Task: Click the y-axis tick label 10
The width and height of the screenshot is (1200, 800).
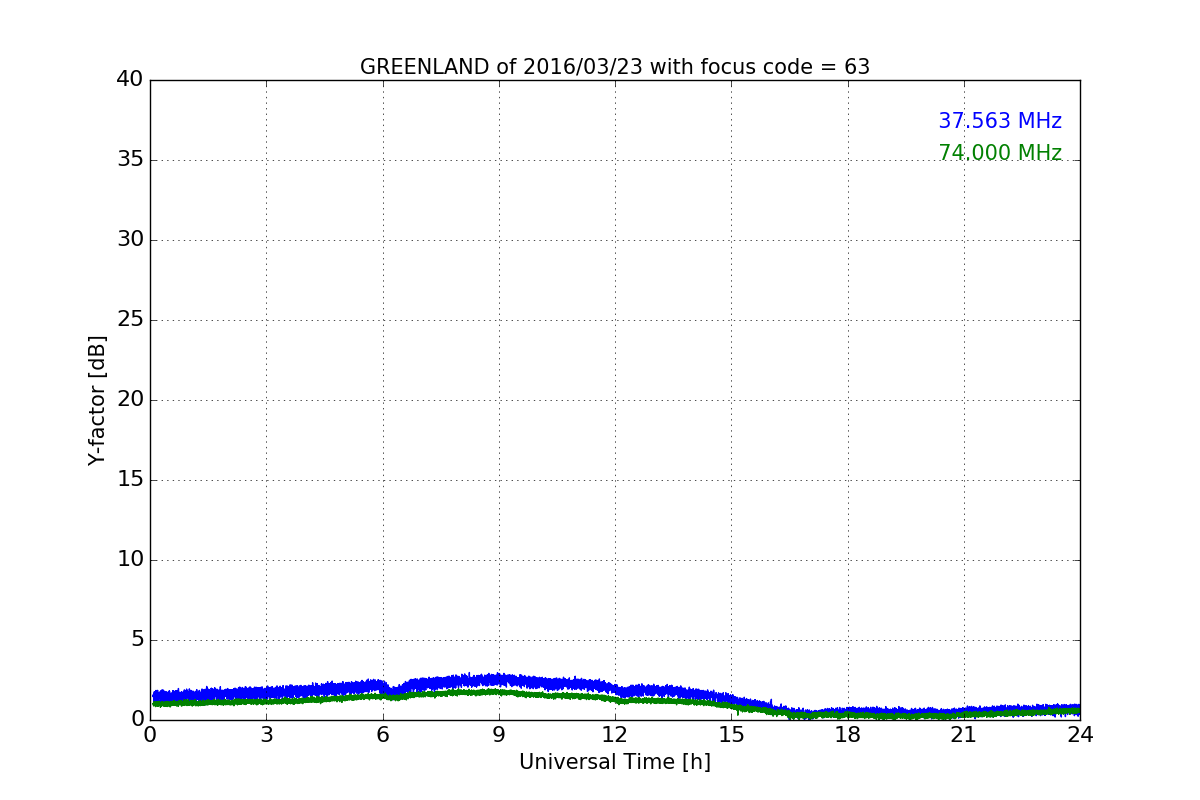Action: [x=130, y=559]
